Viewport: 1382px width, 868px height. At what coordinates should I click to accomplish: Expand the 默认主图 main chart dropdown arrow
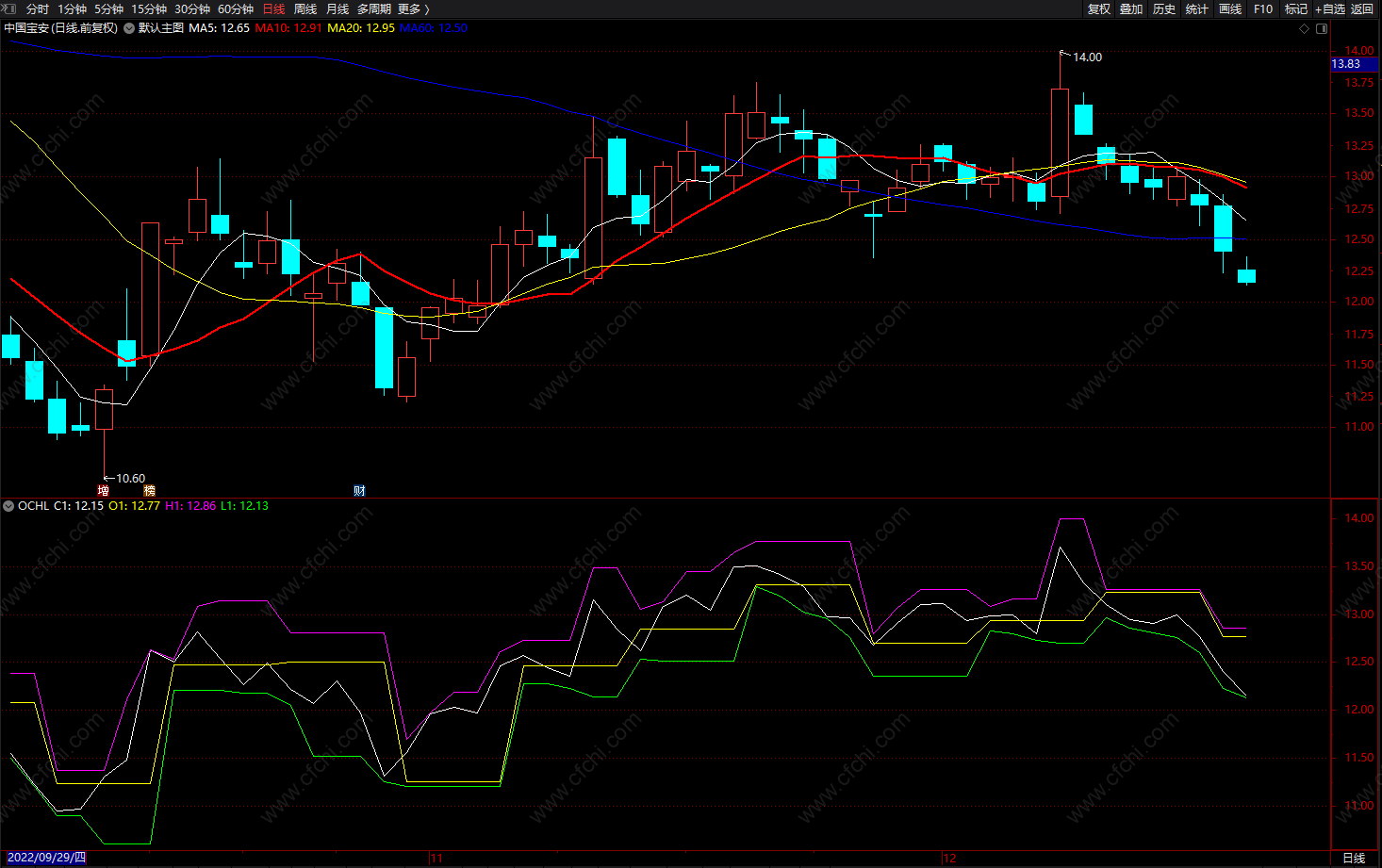[x=129, y=28]
